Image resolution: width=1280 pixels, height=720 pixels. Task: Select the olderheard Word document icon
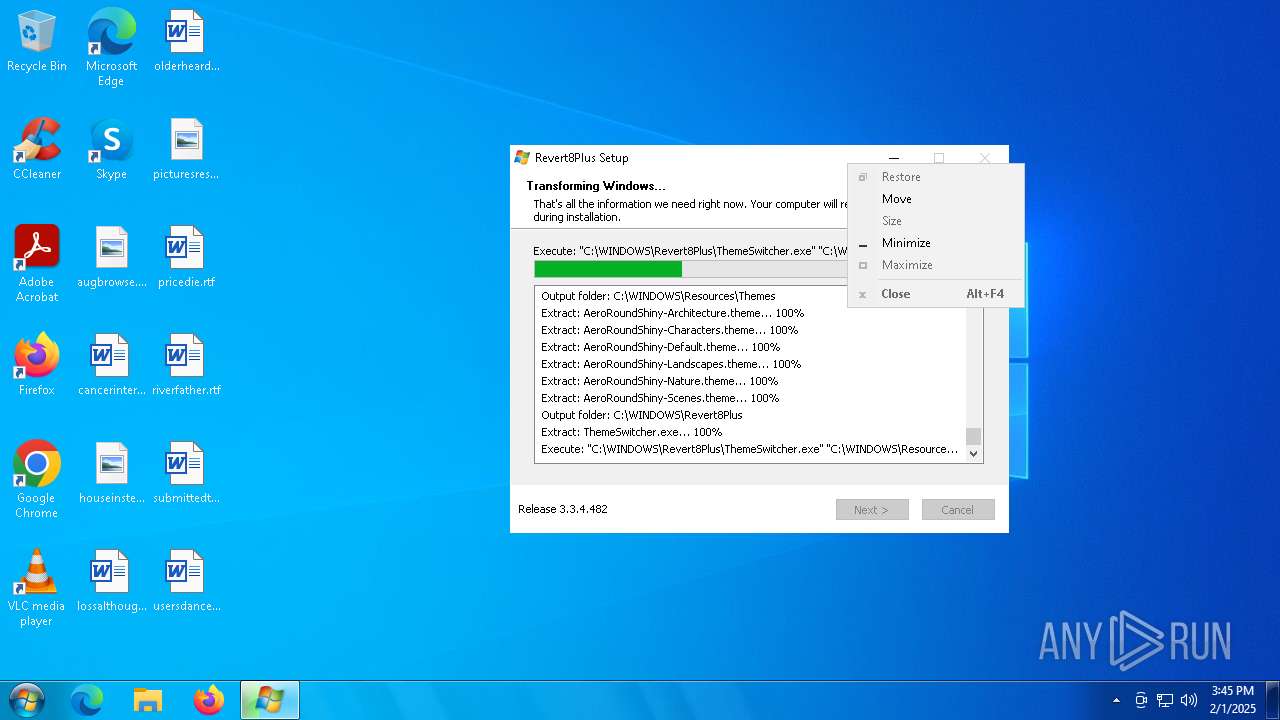(x=186, y=42)
